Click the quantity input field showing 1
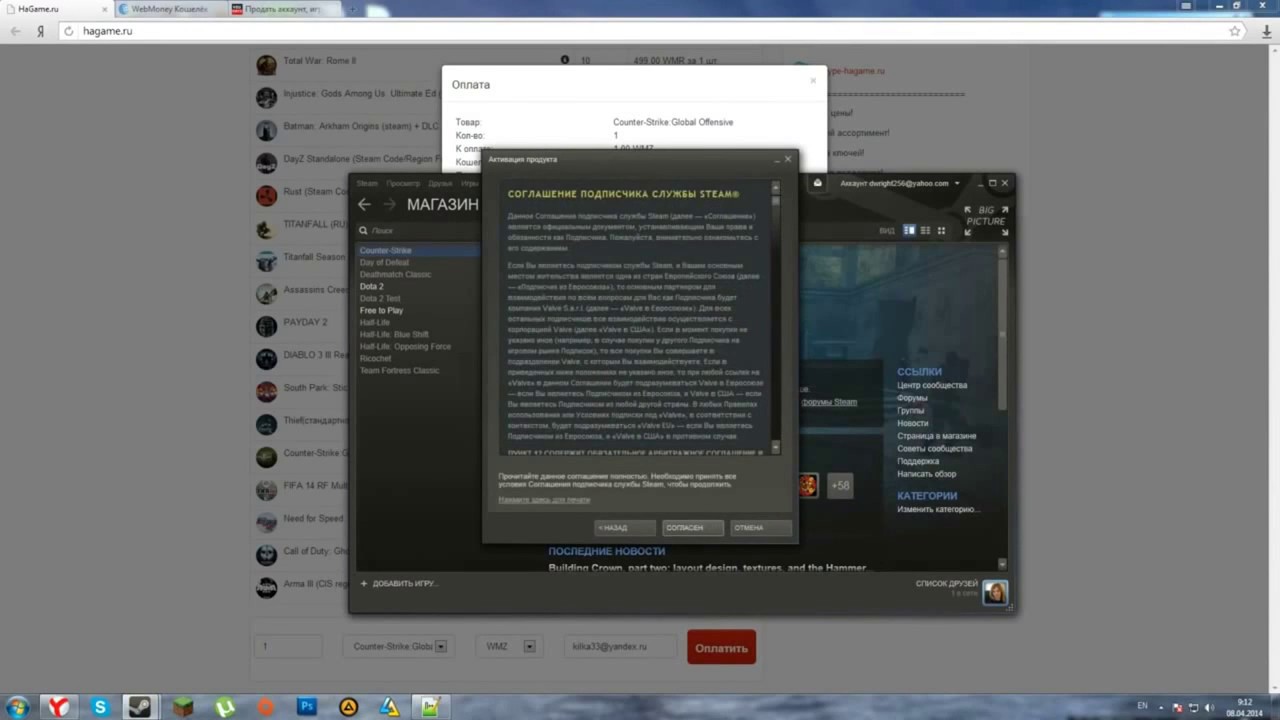The image size is (1280, 720). point(288,646)
